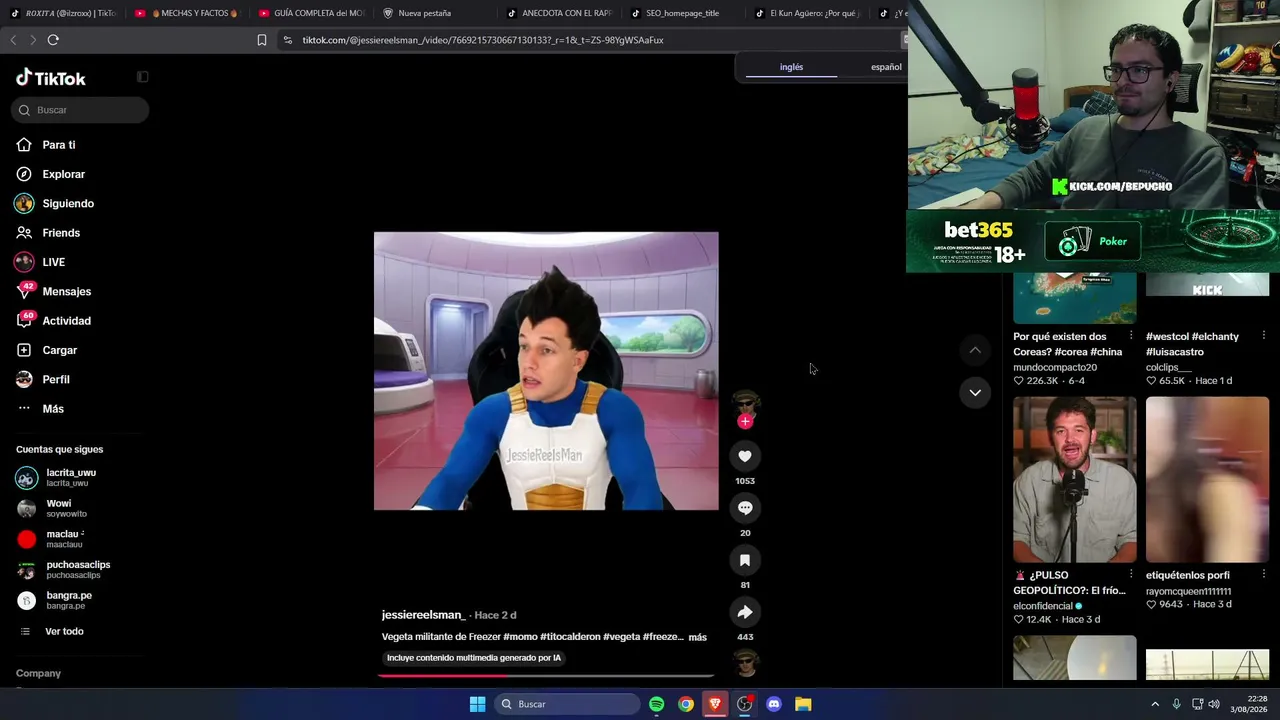Open options for the #westcol #elchanty card
This screenshot has width=1280, height=720.
[x=1264, y=336]
